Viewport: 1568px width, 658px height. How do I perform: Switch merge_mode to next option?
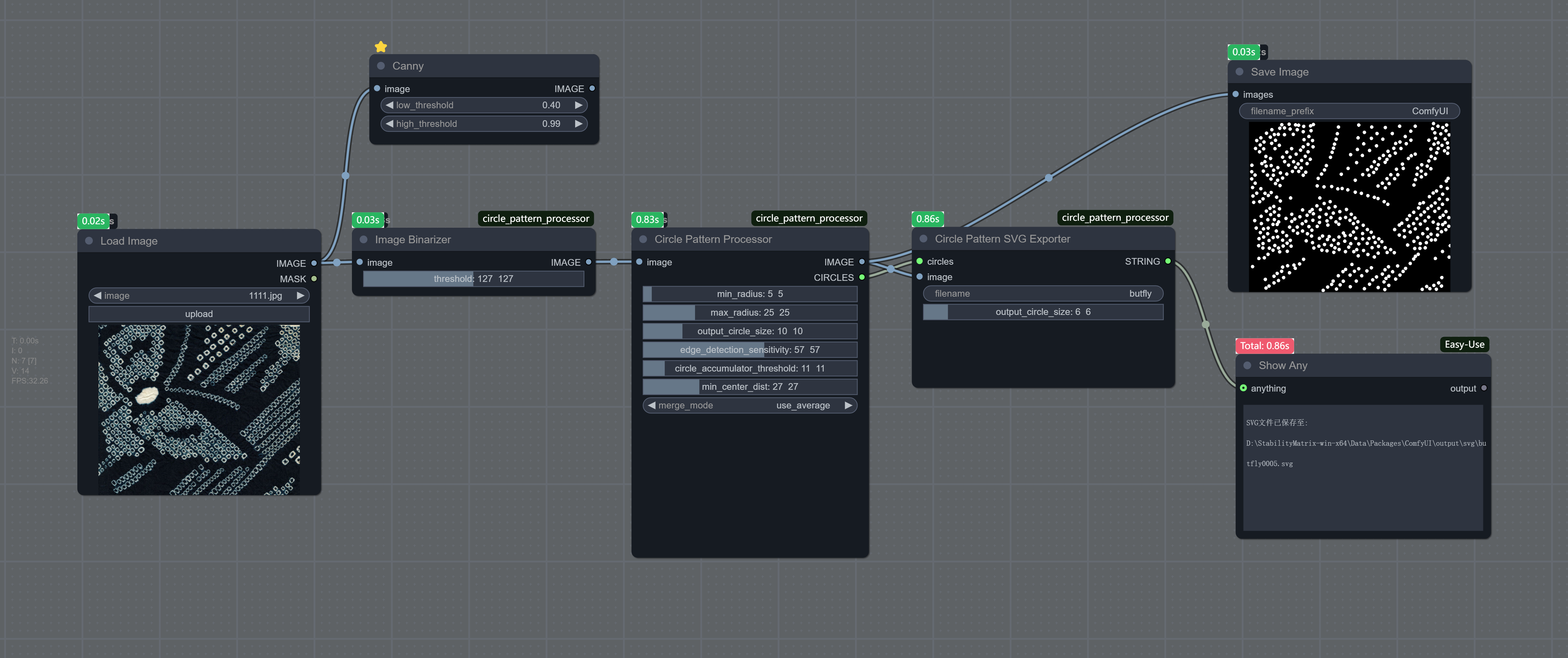coord(849,405)
